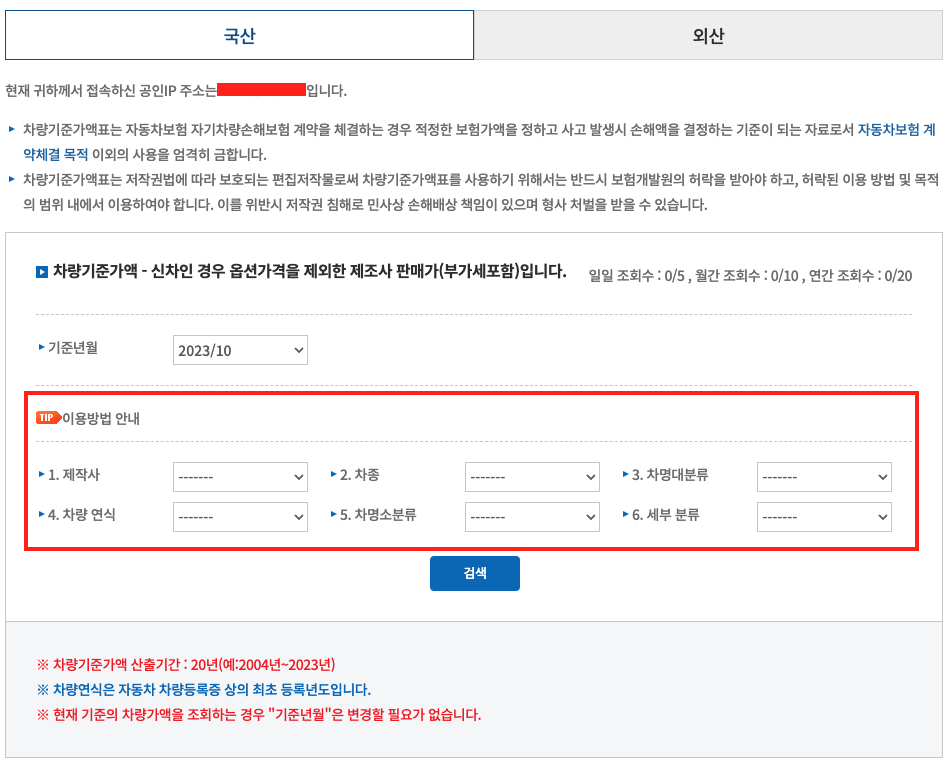The height and width of the screenshot is (765, 949).
Task: Click the arrow icon beside 세부 분류 label
Action: 626,516
